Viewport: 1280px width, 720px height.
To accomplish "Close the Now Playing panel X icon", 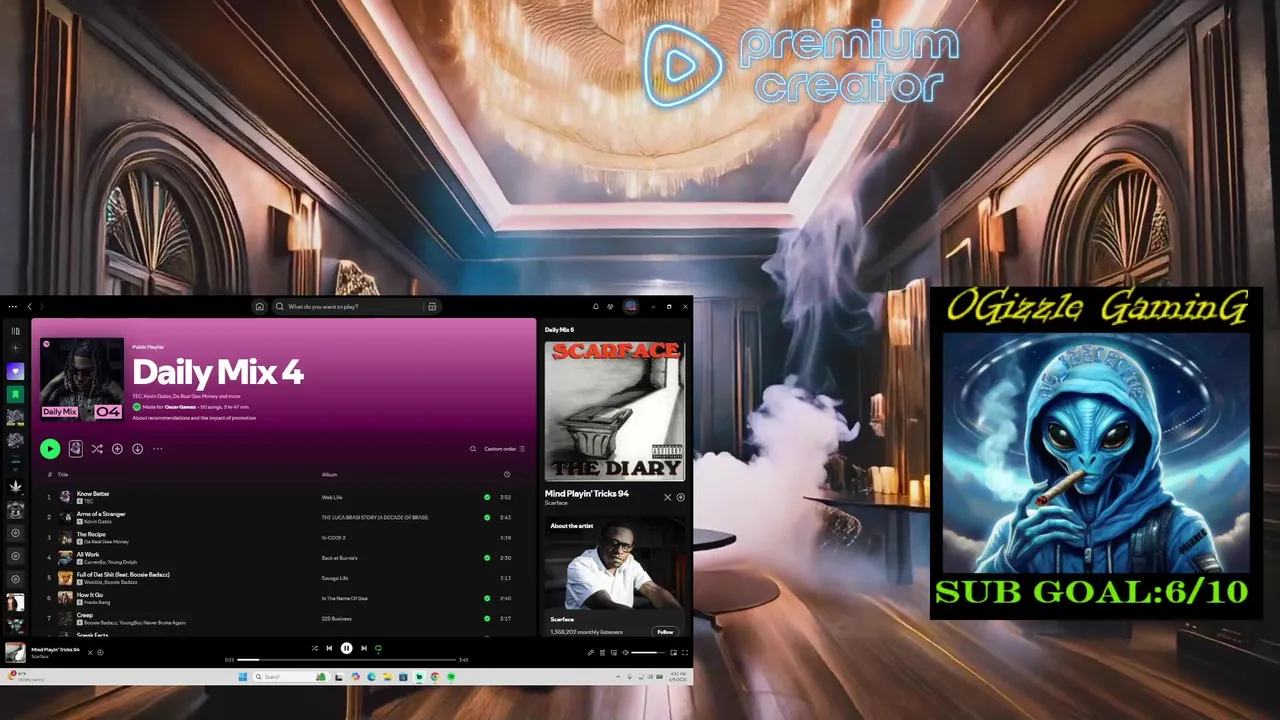I will pyautogui.click(x=668, y=497).
